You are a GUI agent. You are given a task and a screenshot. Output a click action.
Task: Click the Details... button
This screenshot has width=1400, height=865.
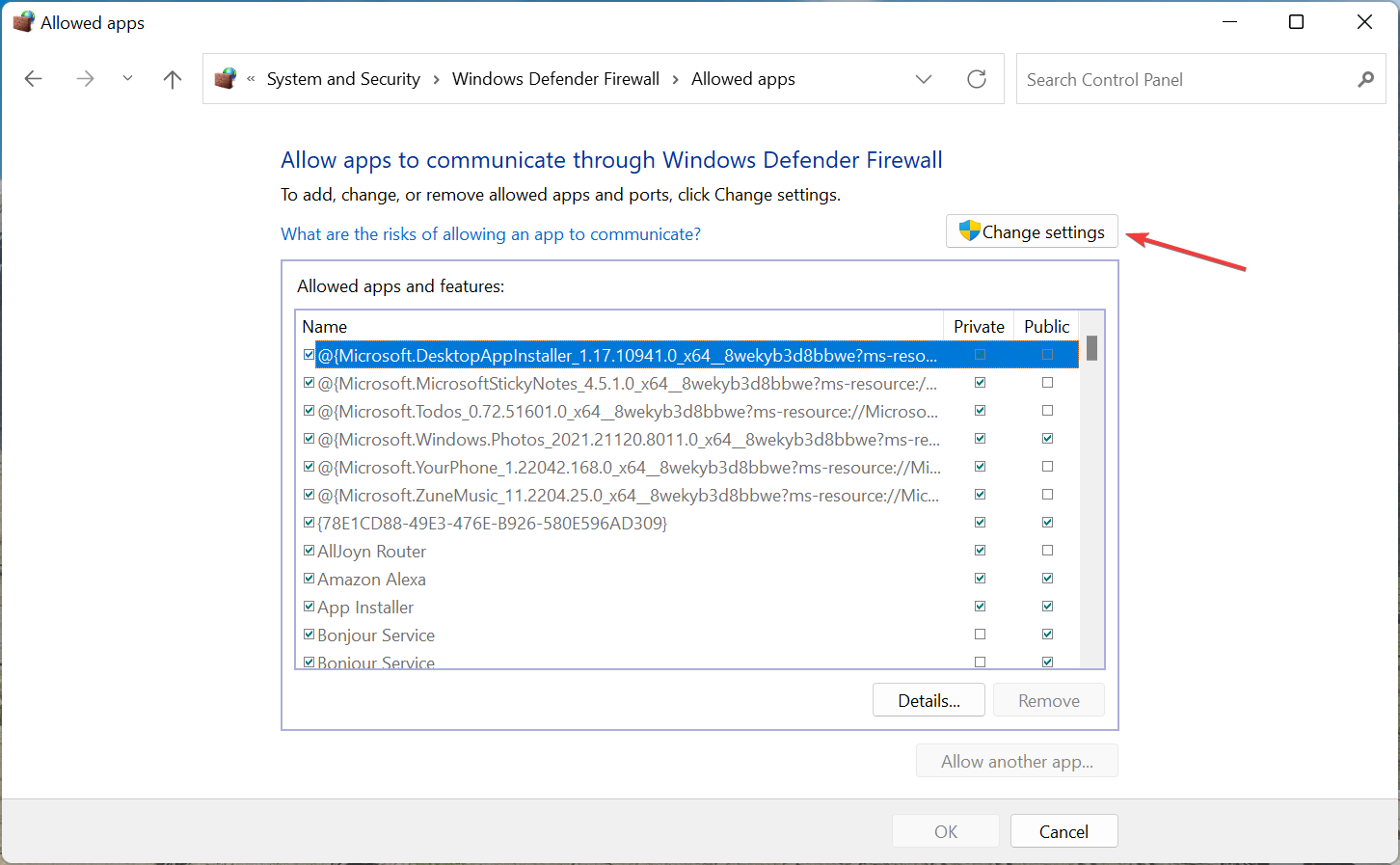pyautogui.click(x=929, y=700)
